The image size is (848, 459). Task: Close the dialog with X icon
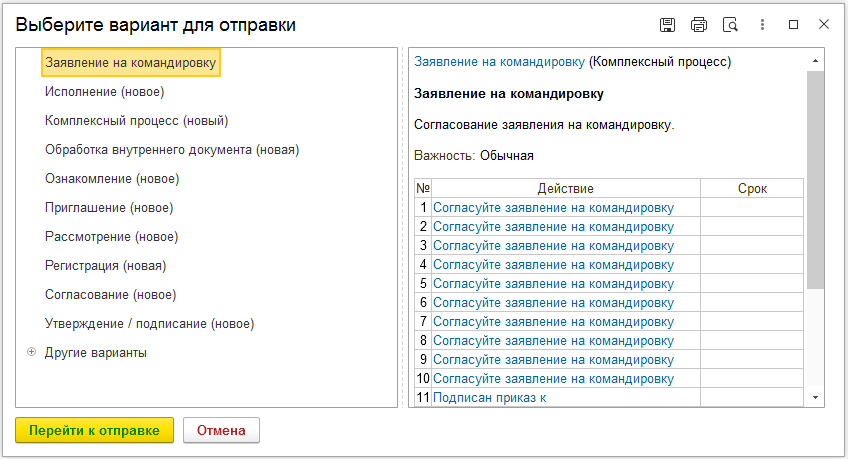click(824, 24)
